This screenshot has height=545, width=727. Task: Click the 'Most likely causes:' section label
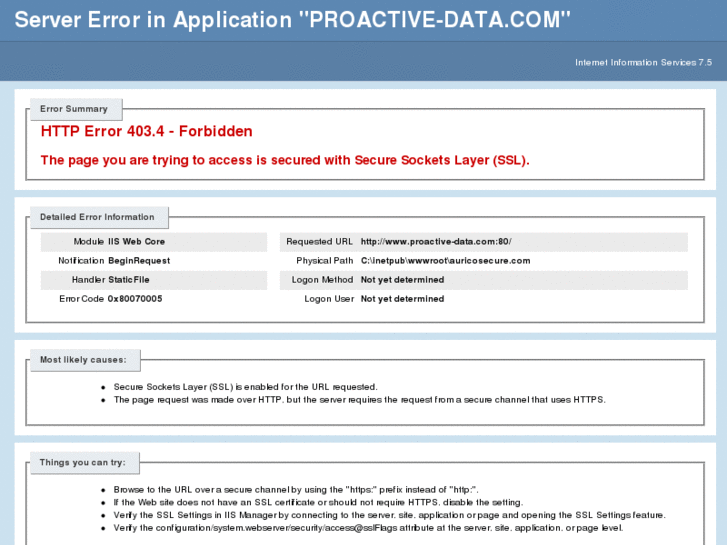click(x=83, y=360)
